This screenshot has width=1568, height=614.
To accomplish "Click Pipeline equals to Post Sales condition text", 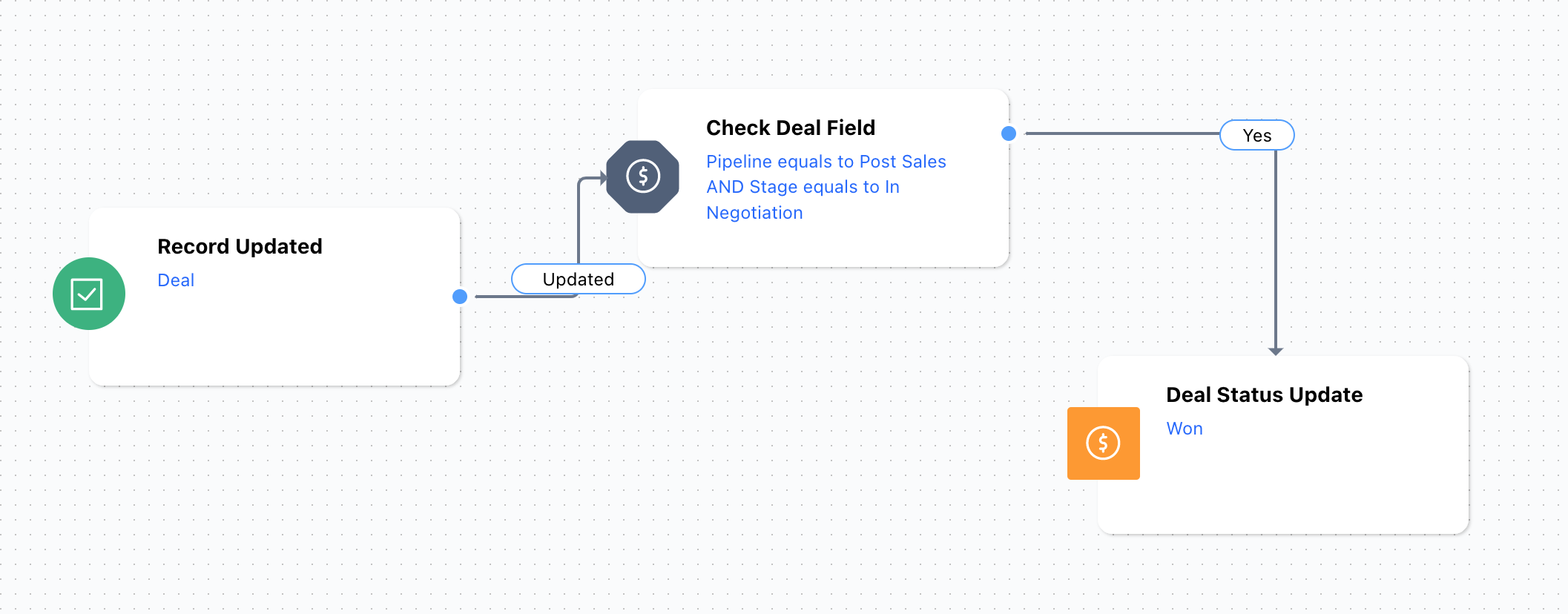I will pyautogui.click(x=826, y=162).
